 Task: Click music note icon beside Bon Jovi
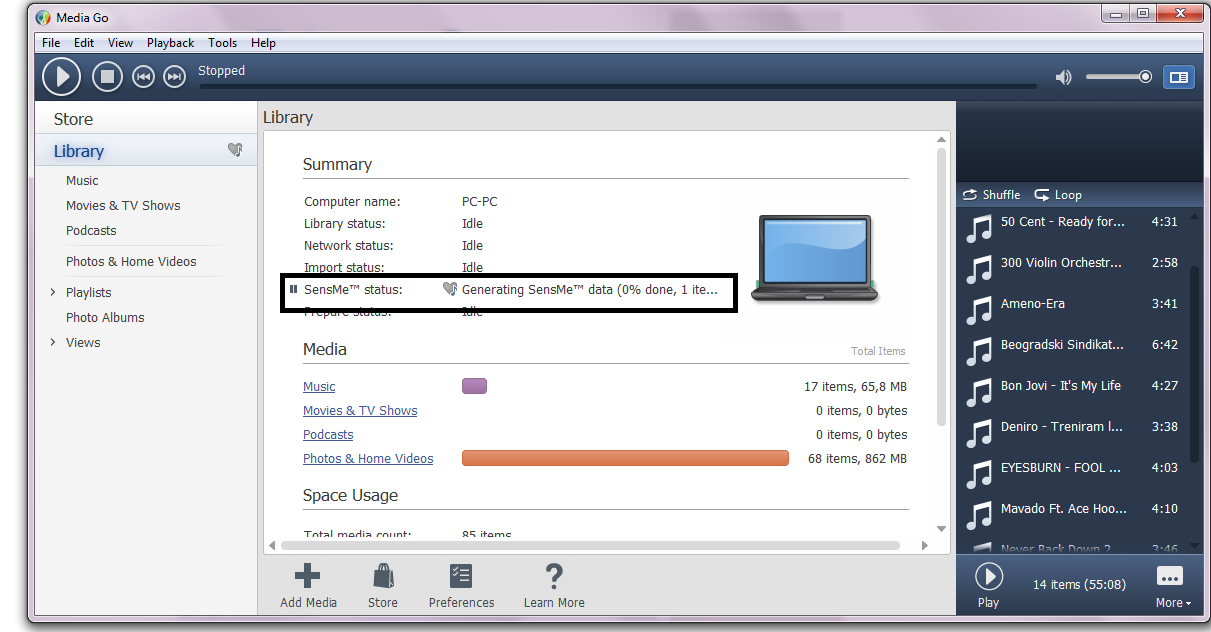pyautogui.click(x=978, y=393)
